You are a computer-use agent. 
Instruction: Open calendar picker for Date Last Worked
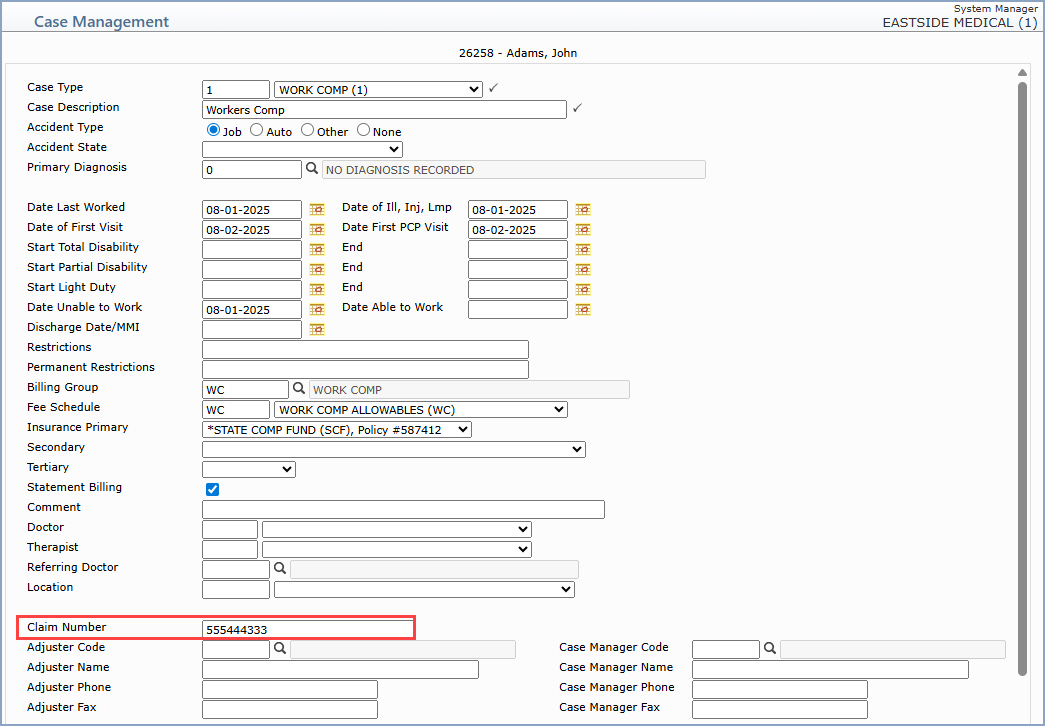point(317,210)
